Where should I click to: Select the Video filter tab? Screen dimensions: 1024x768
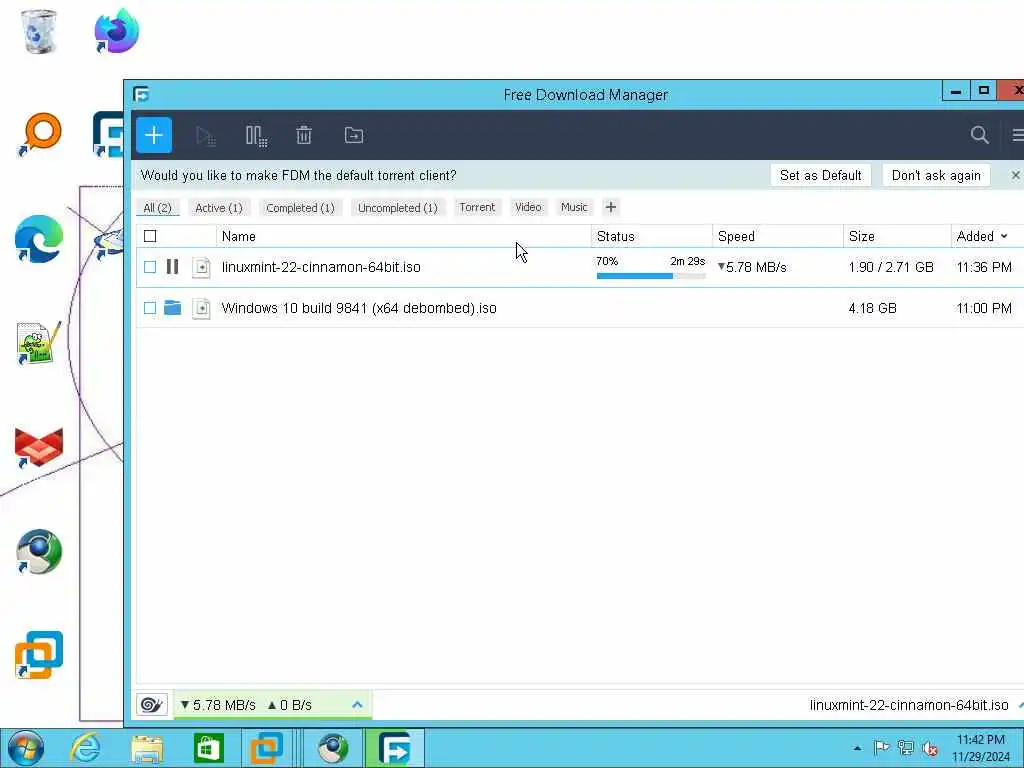pos(528,207)
